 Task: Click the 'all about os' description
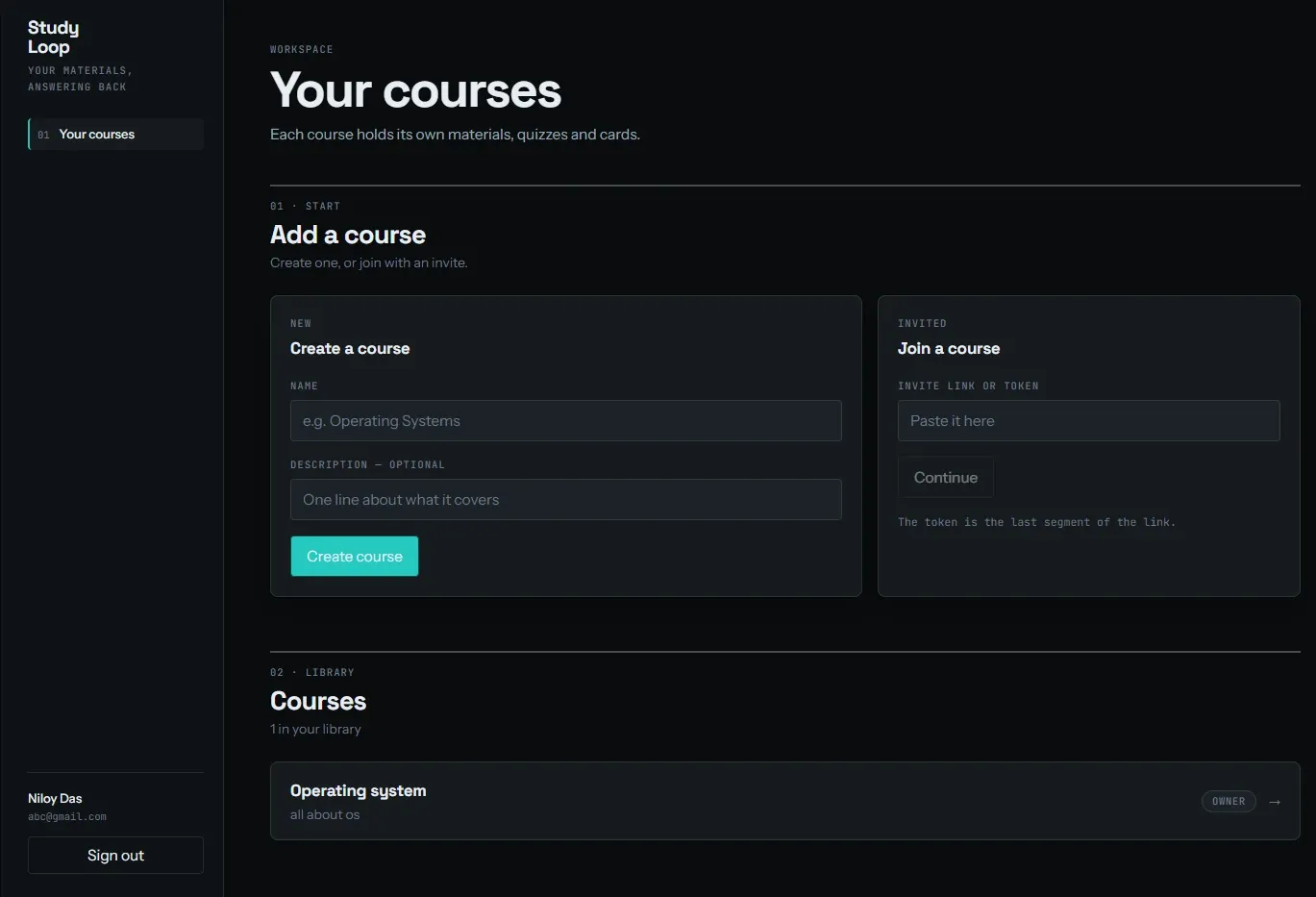(x=325, y=815)
